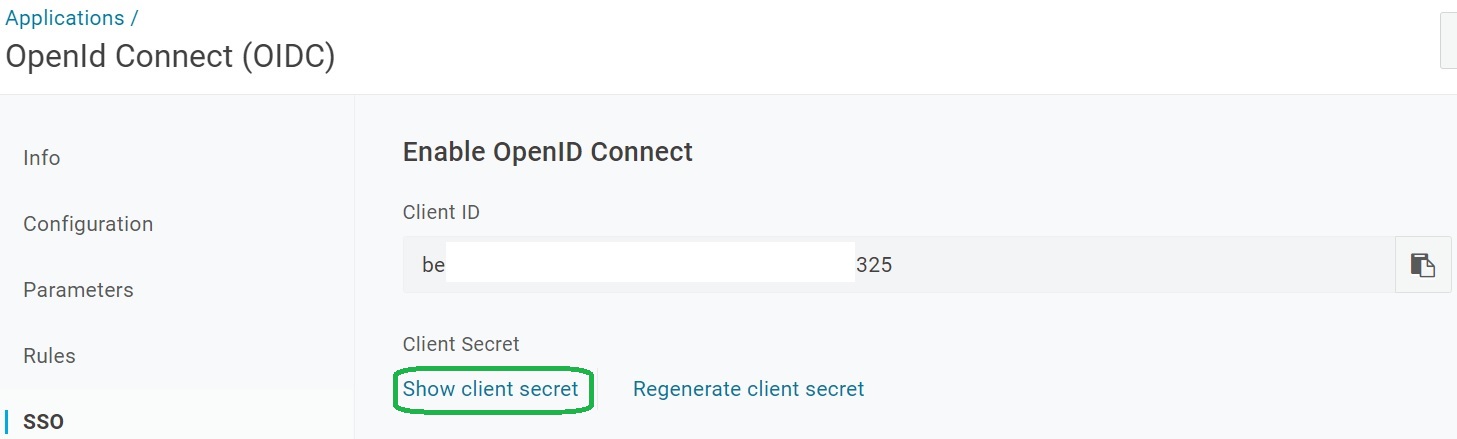Image resolution: width=1457 pixels, height=439 pixels.
Task: Select the SSO sidebar tab
Action: tap(43, 422)
